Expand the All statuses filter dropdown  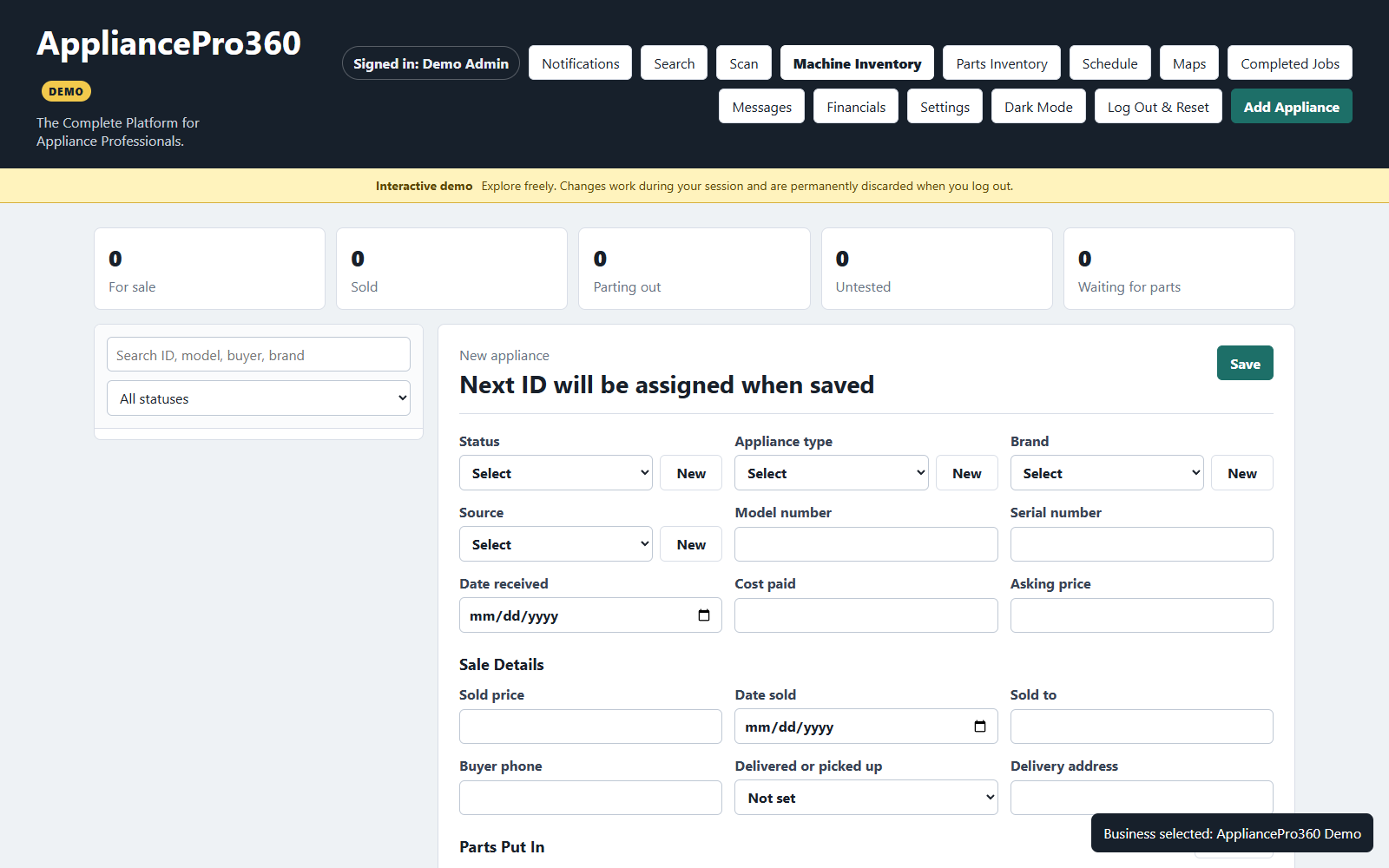[259, 398]
